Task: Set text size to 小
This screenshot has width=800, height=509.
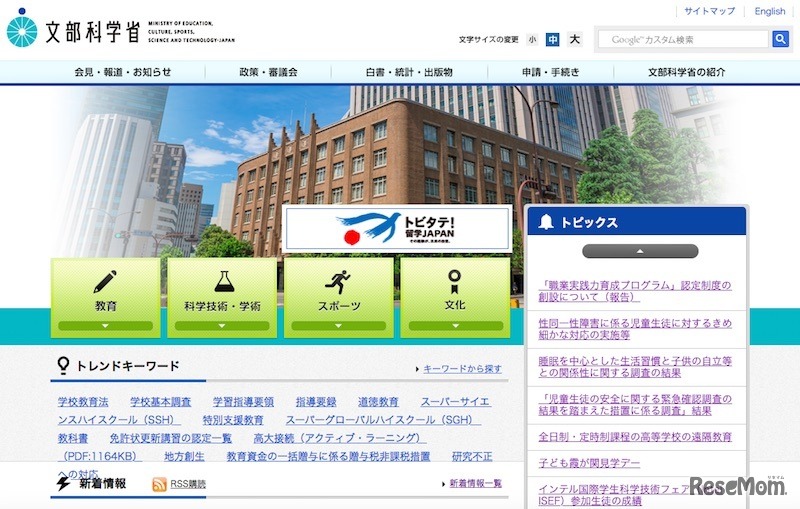Action: [x=532, y=39]
